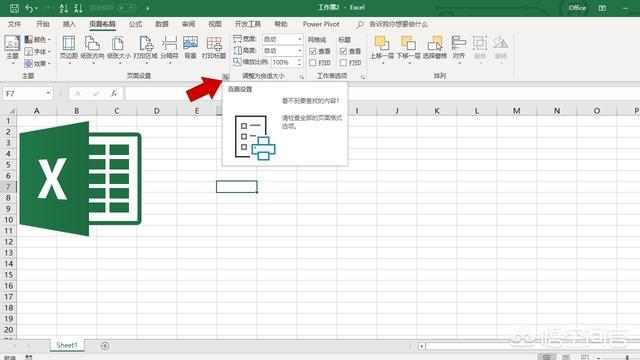Sort descending Z to A quick icon
Image resolution: width=640 pixels, height=360 pixels.
point(78,8)
